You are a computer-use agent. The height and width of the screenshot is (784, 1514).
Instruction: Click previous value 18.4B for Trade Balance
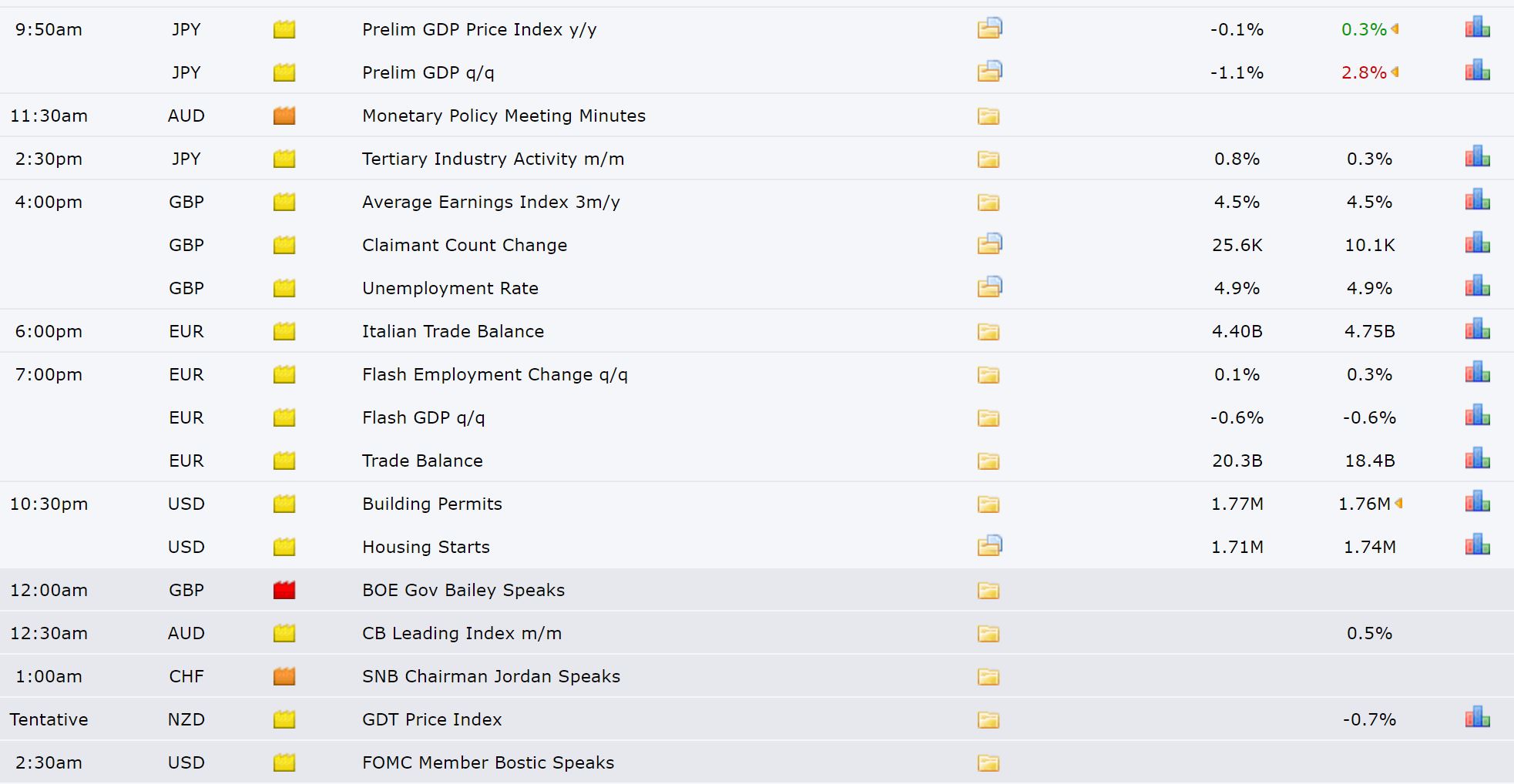[1370, 461]
